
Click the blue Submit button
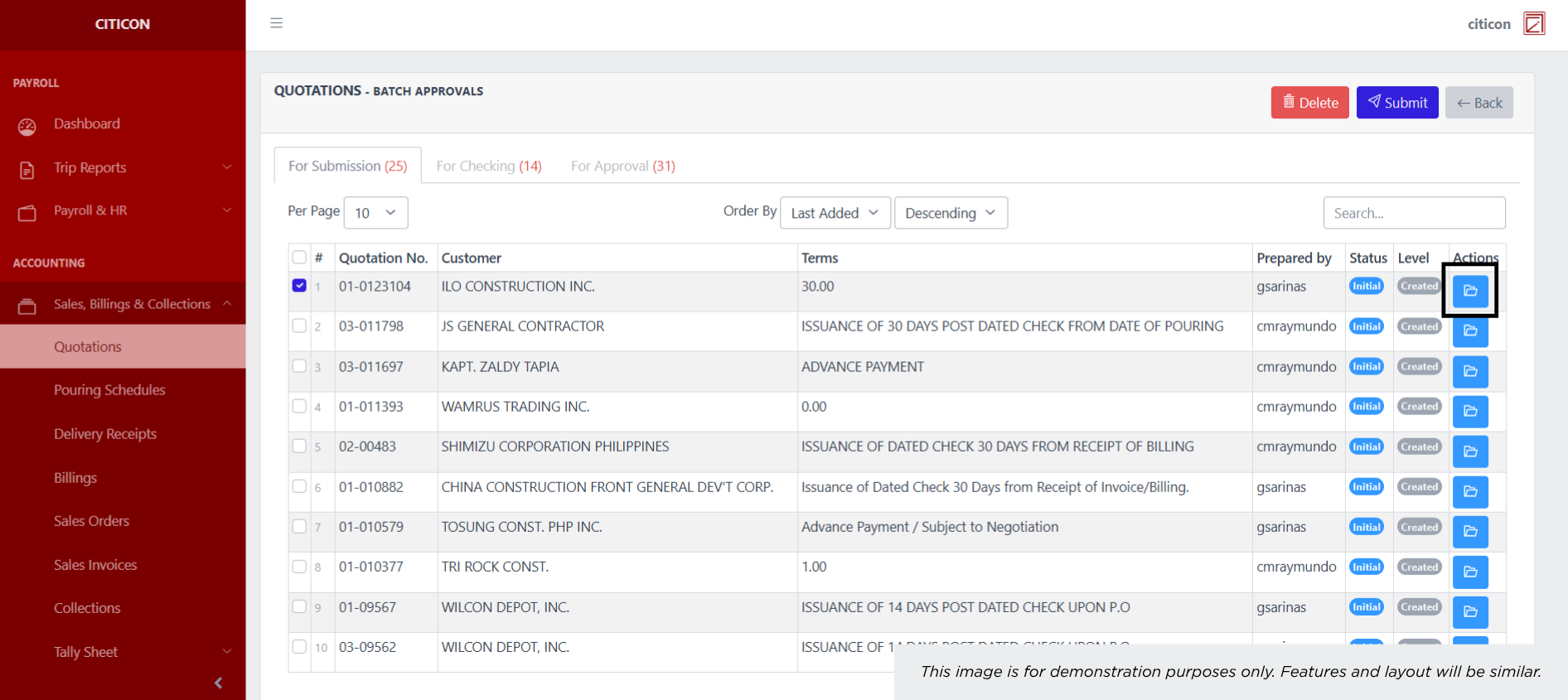[1396, 103]
